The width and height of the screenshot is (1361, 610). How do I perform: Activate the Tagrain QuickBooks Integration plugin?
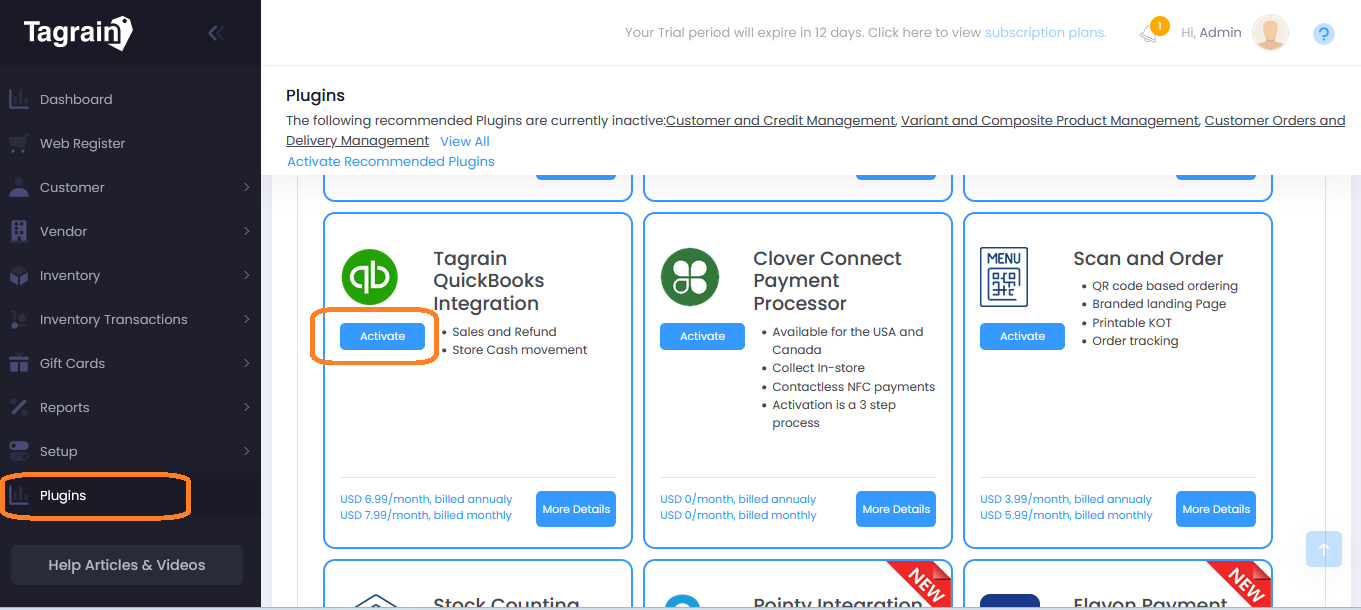[382, 336]
